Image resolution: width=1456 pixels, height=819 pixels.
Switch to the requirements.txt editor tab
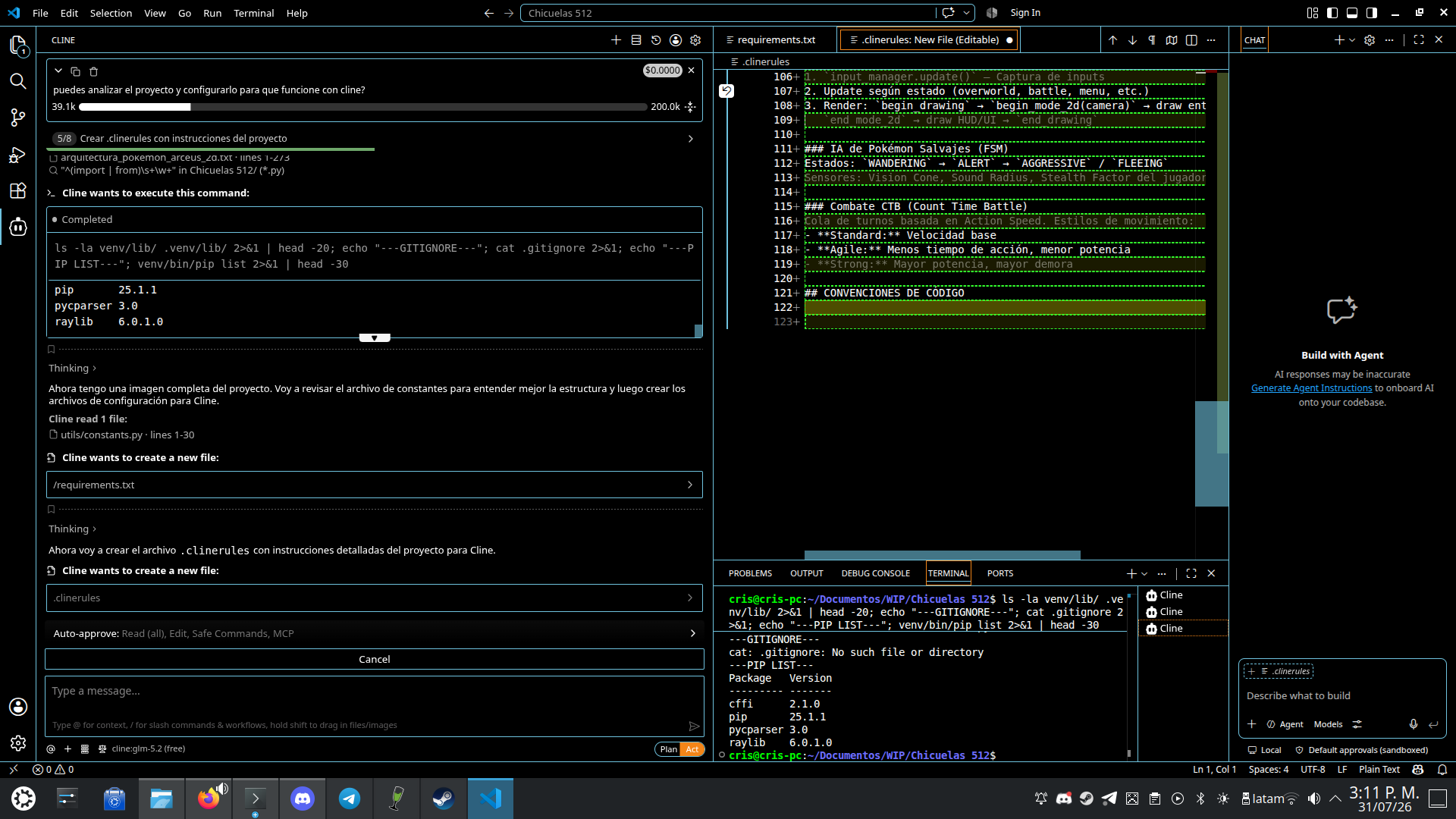tap(775, 40)
